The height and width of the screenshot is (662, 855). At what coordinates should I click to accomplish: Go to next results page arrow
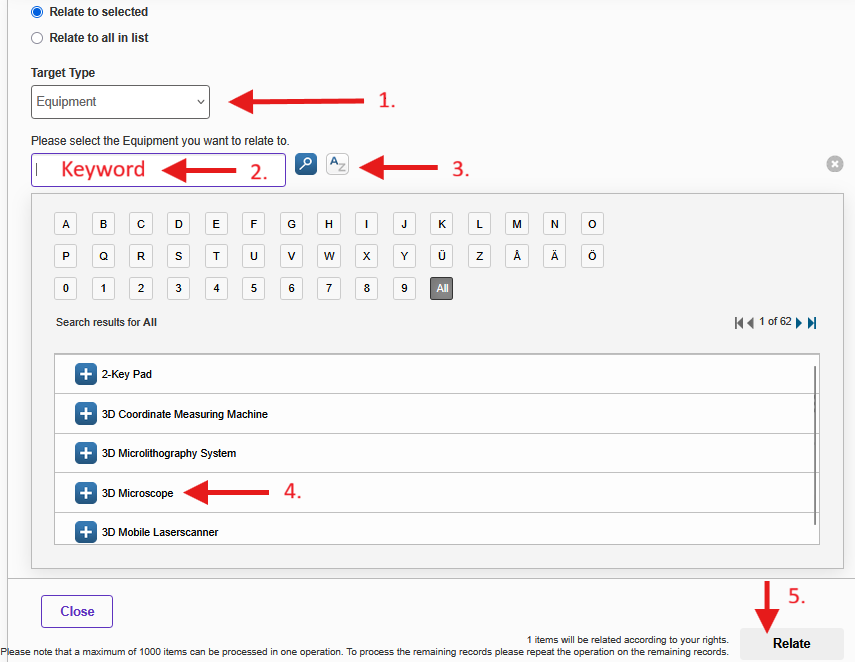click(x=799, y=323)
